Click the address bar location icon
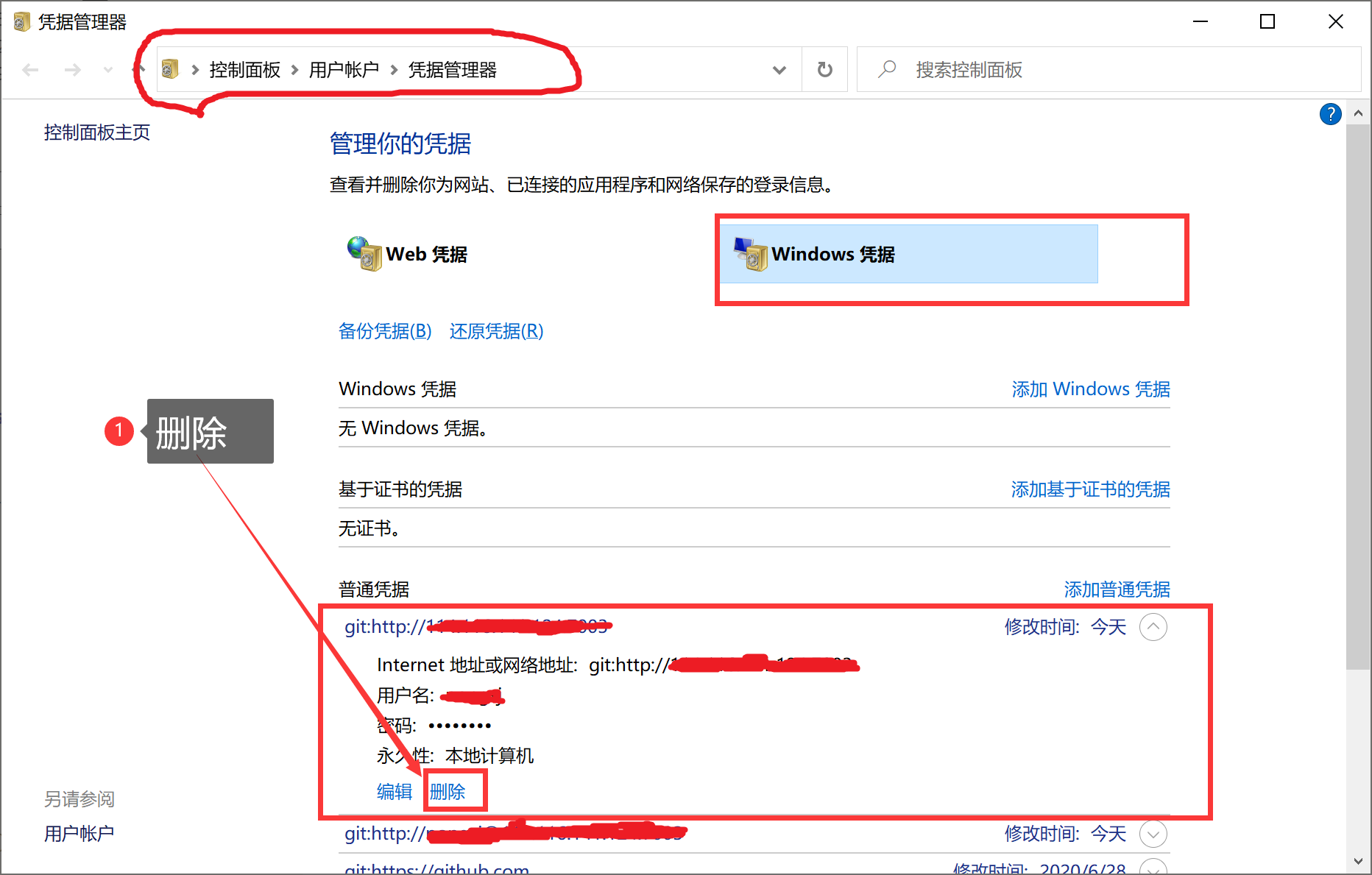 click(170, 69)
